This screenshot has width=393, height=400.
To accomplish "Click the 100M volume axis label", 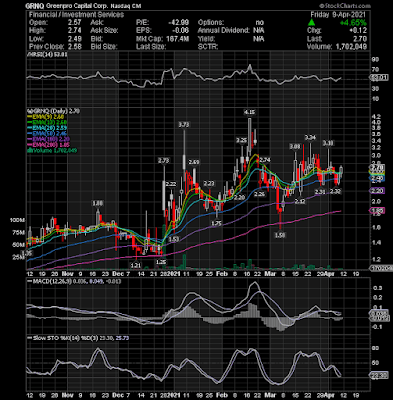I will tap(19, 220).
